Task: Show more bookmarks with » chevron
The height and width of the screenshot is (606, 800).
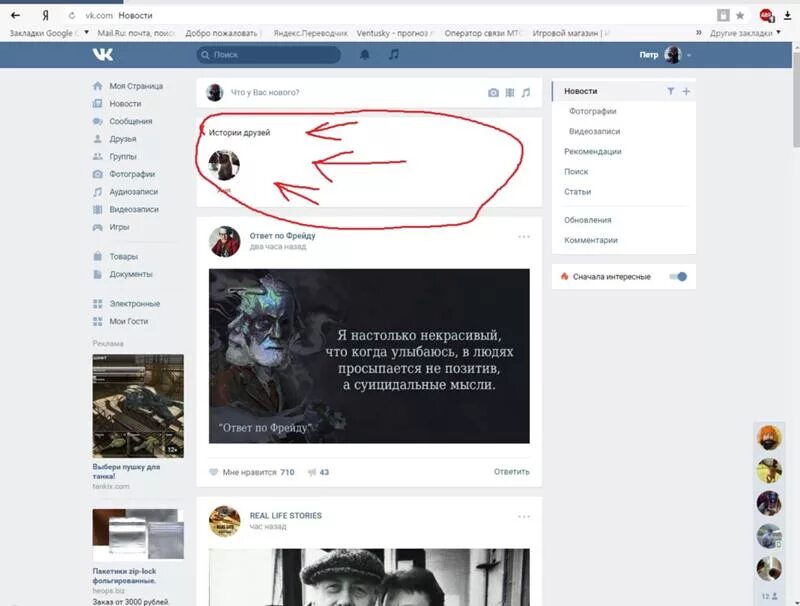Action: click(698, 33)
